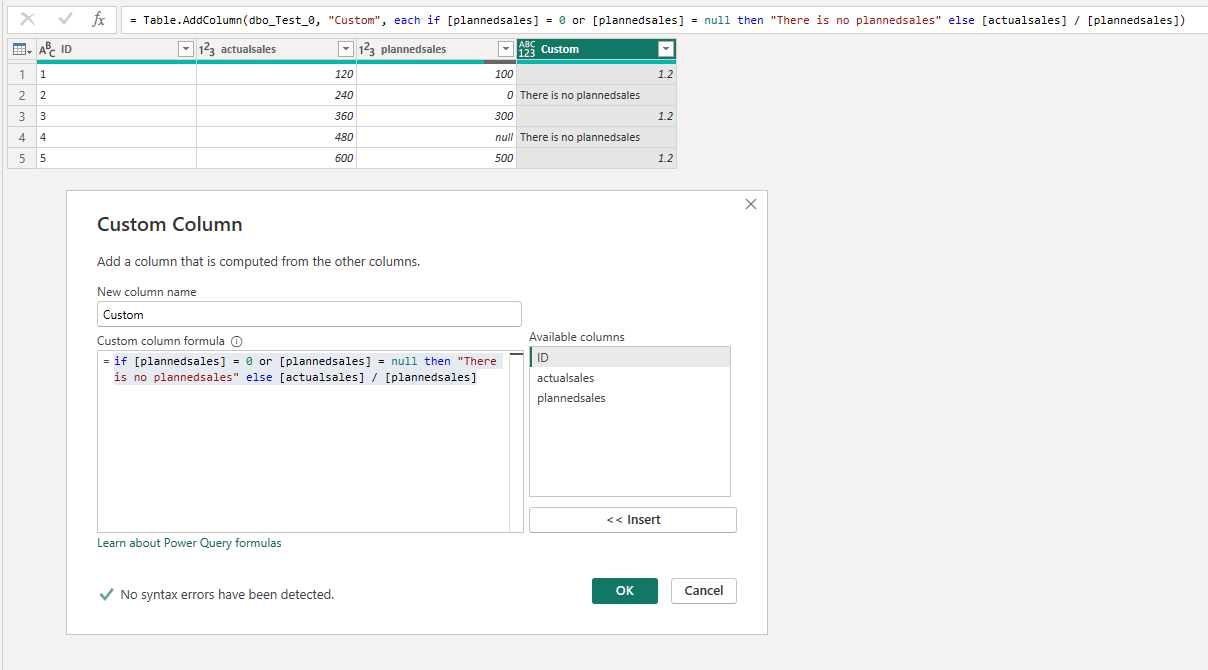Click Custom cell 1.2 in row 5

pyautogui.click(x=596, y=158)
